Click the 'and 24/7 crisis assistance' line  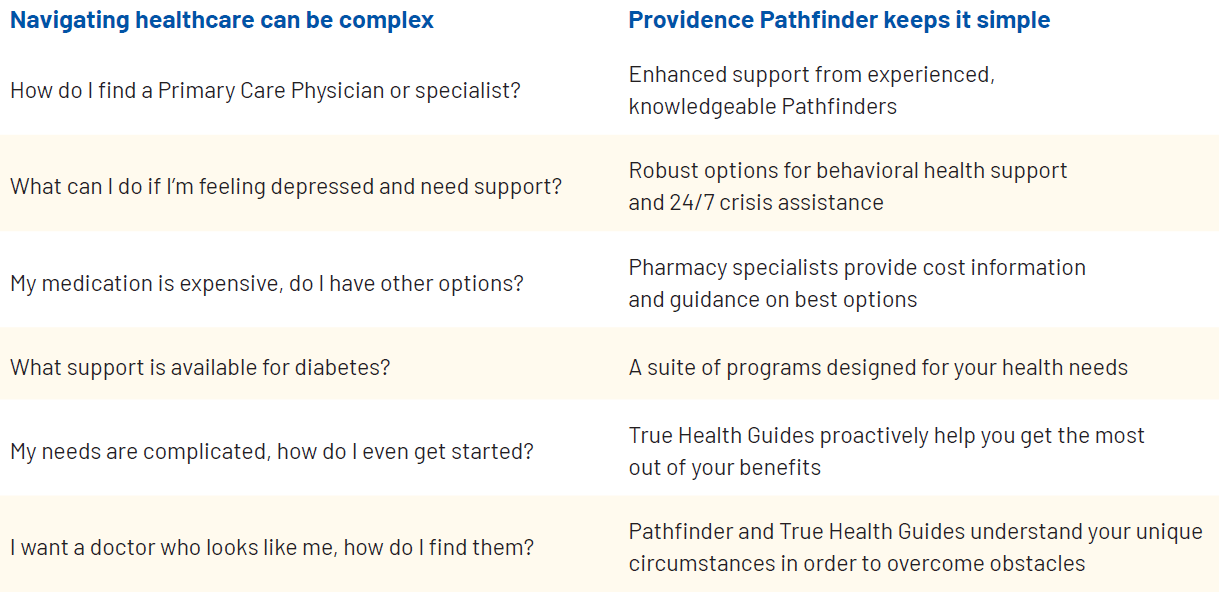755,202
